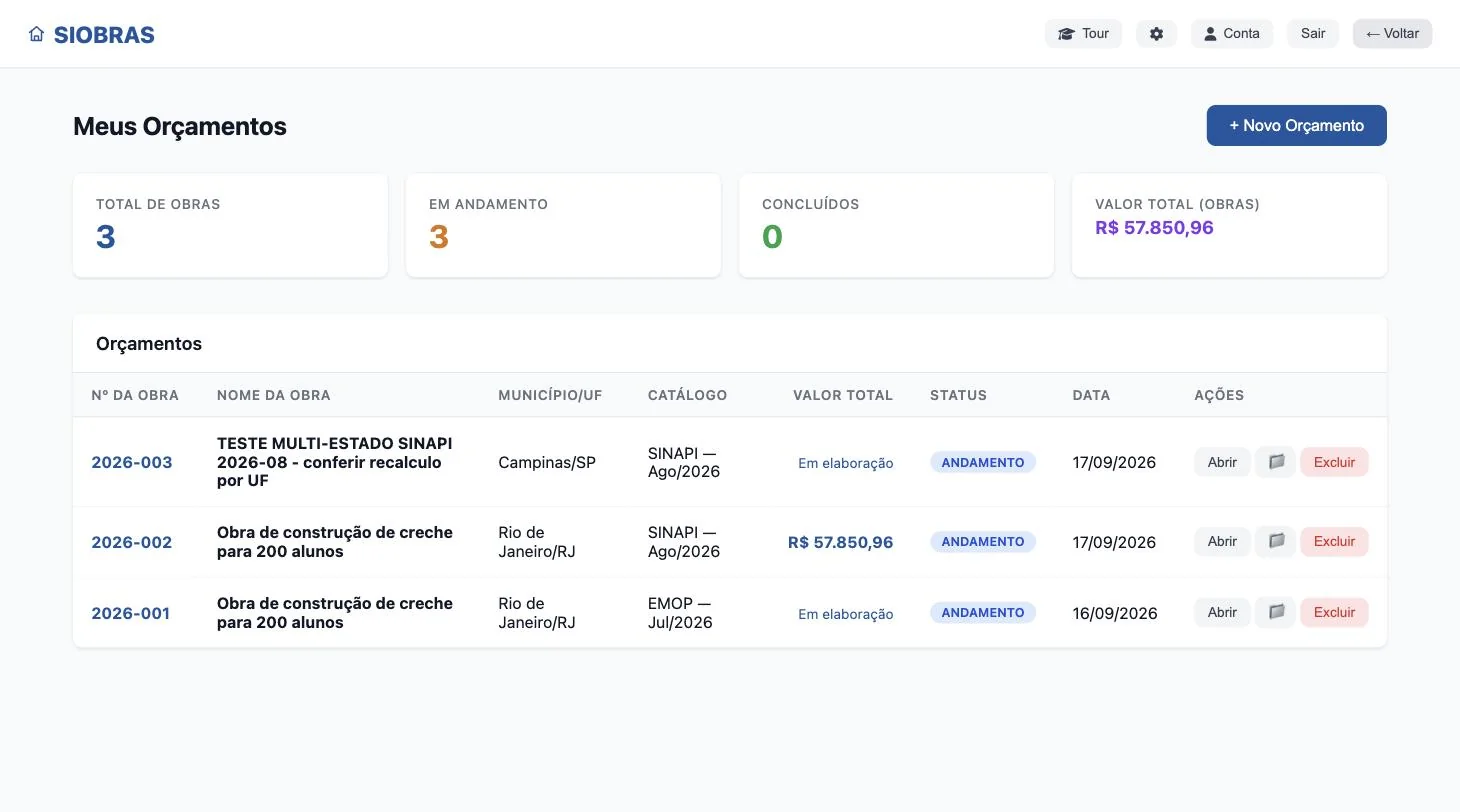Click the SIOBRAS home icon
This screenshot has height=812, width=1460.
click(37, 34)
